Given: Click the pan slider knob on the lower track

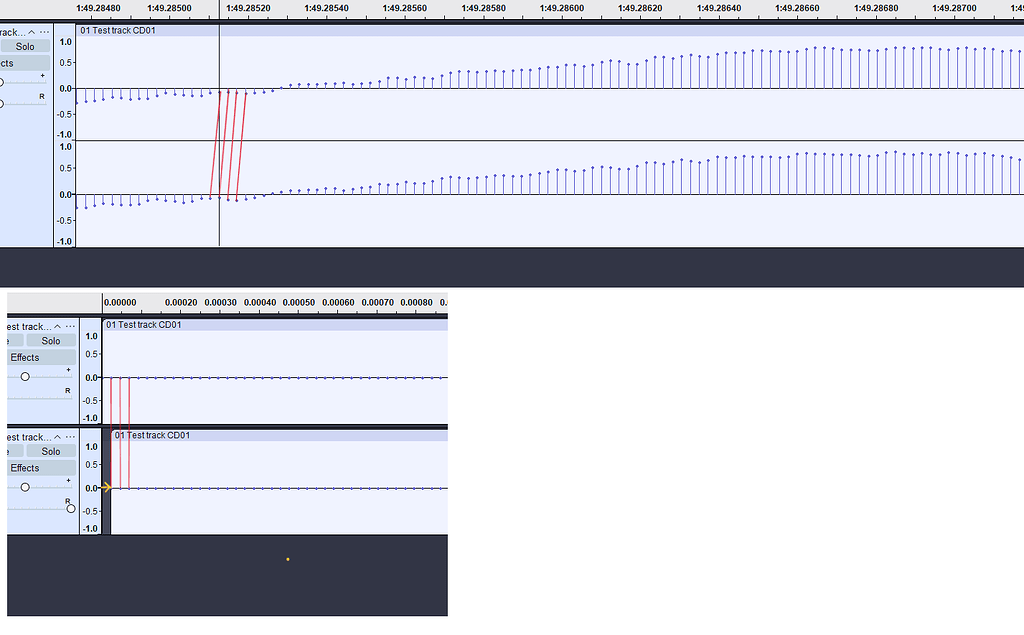Looking at the screenshot, I should [x=70, y=508].
